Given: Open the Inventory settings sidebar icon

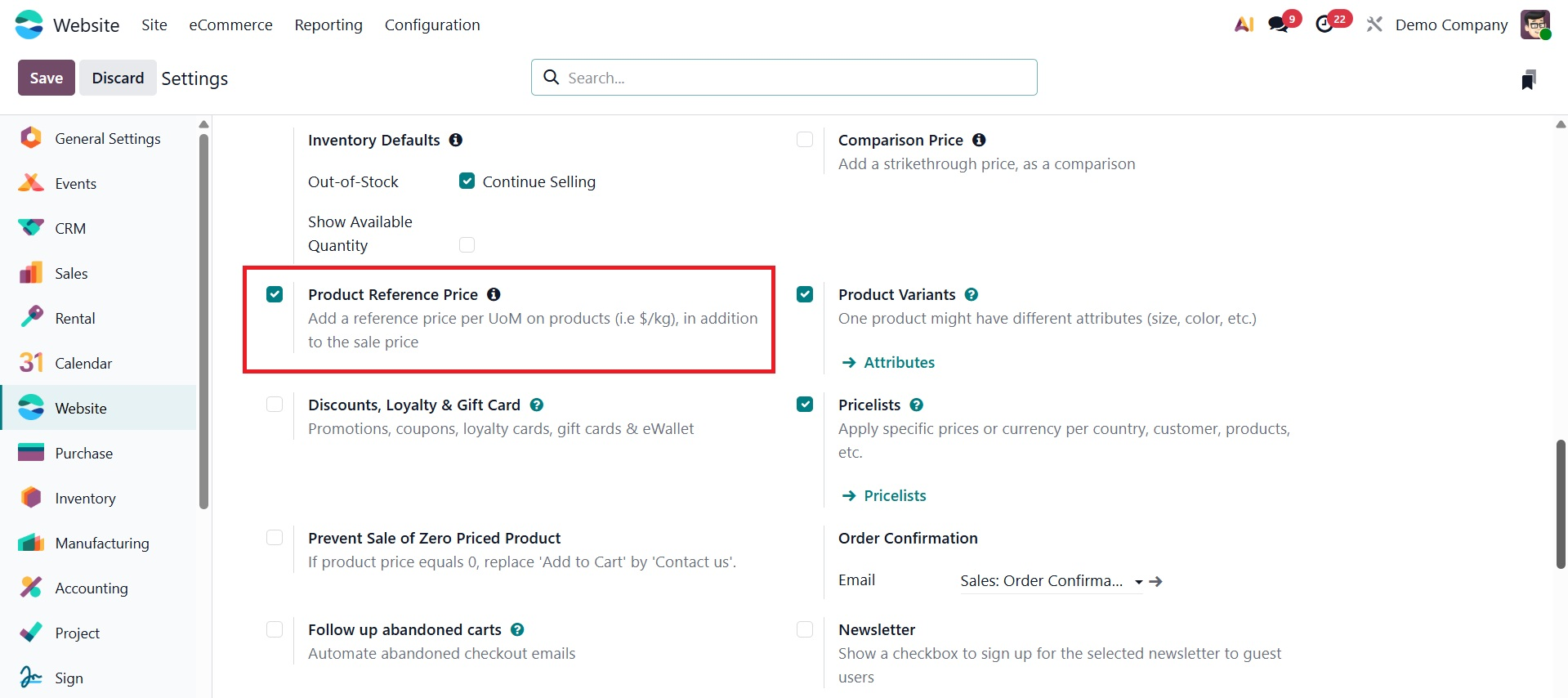Looking at the screenshot, I should 31,498.
